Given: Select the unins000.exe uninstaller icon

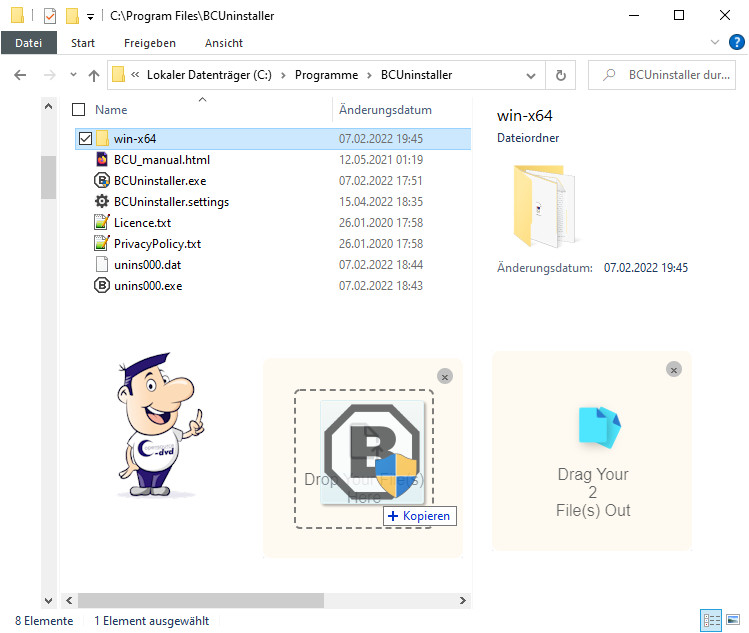Looking at the screenshot, I should coord(101,286).
